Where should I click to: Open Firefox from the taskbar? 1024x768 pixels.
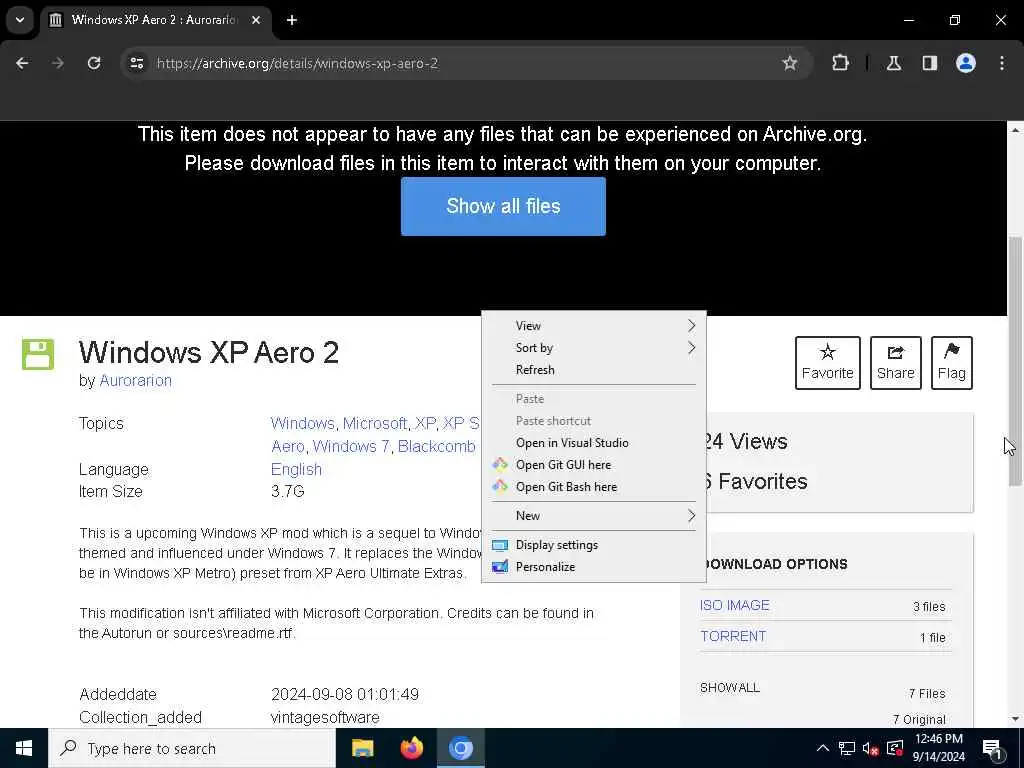pyautogui.click(x=411, y=748)
